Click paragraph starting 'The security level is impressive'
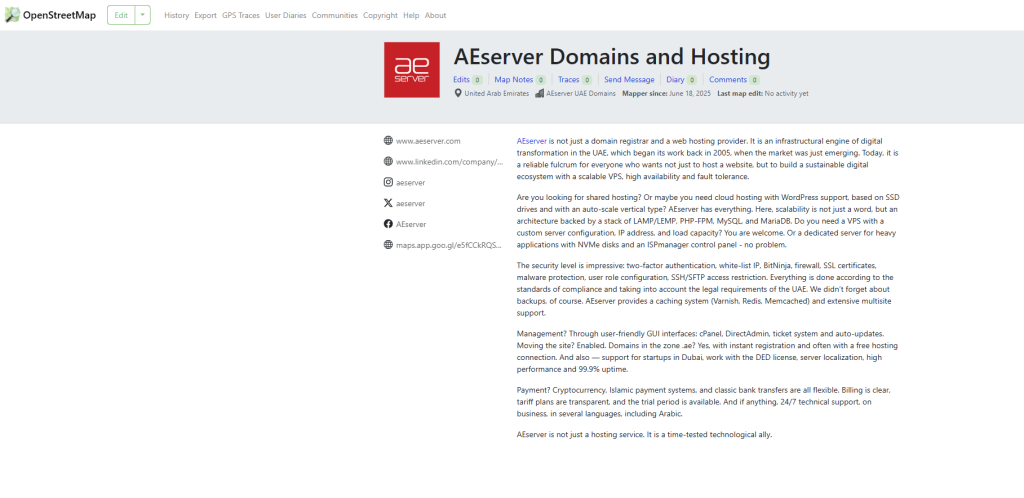Screen dimensions: 1024x498 pos(707,289)
